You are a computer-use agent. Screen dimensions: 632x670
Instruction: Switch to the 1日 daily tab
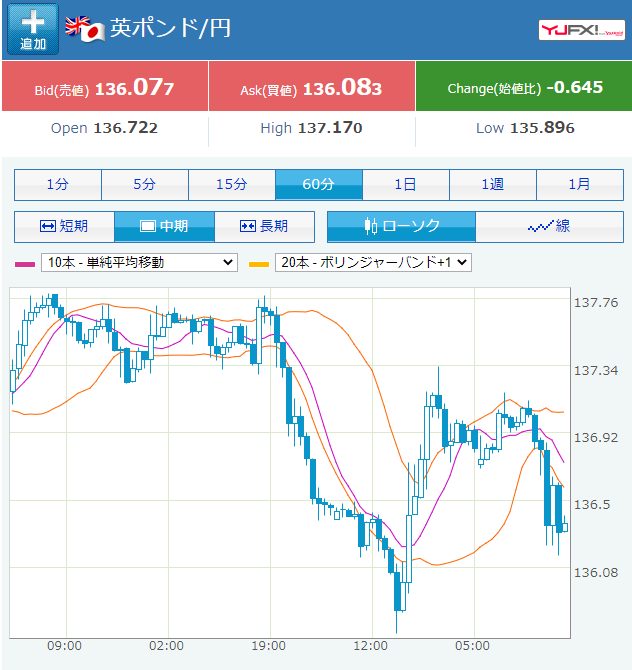(406, 184)
